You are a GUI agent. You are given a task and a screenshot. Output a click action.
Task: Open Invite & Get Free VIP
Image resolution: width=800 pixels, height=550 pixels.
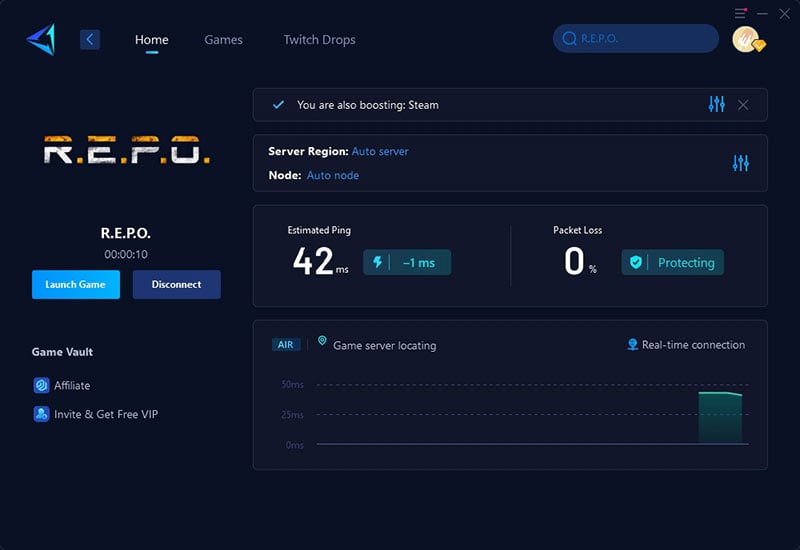106,414
